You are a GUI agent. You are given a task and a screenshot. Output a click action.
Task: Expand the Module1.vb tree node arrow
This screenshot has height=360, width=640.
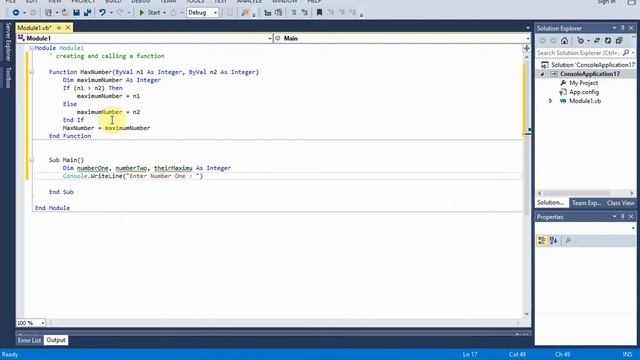[x=550, y=101]
